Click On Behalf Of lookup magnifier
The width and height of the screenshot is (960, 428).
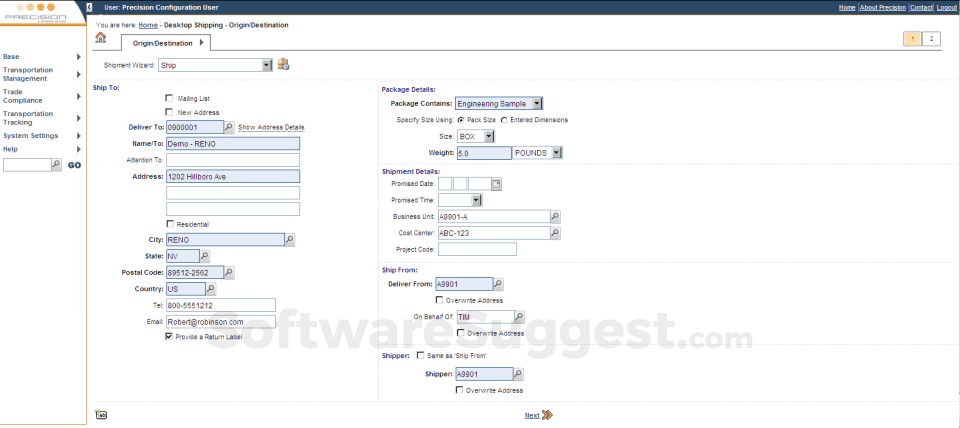[519, 317]
